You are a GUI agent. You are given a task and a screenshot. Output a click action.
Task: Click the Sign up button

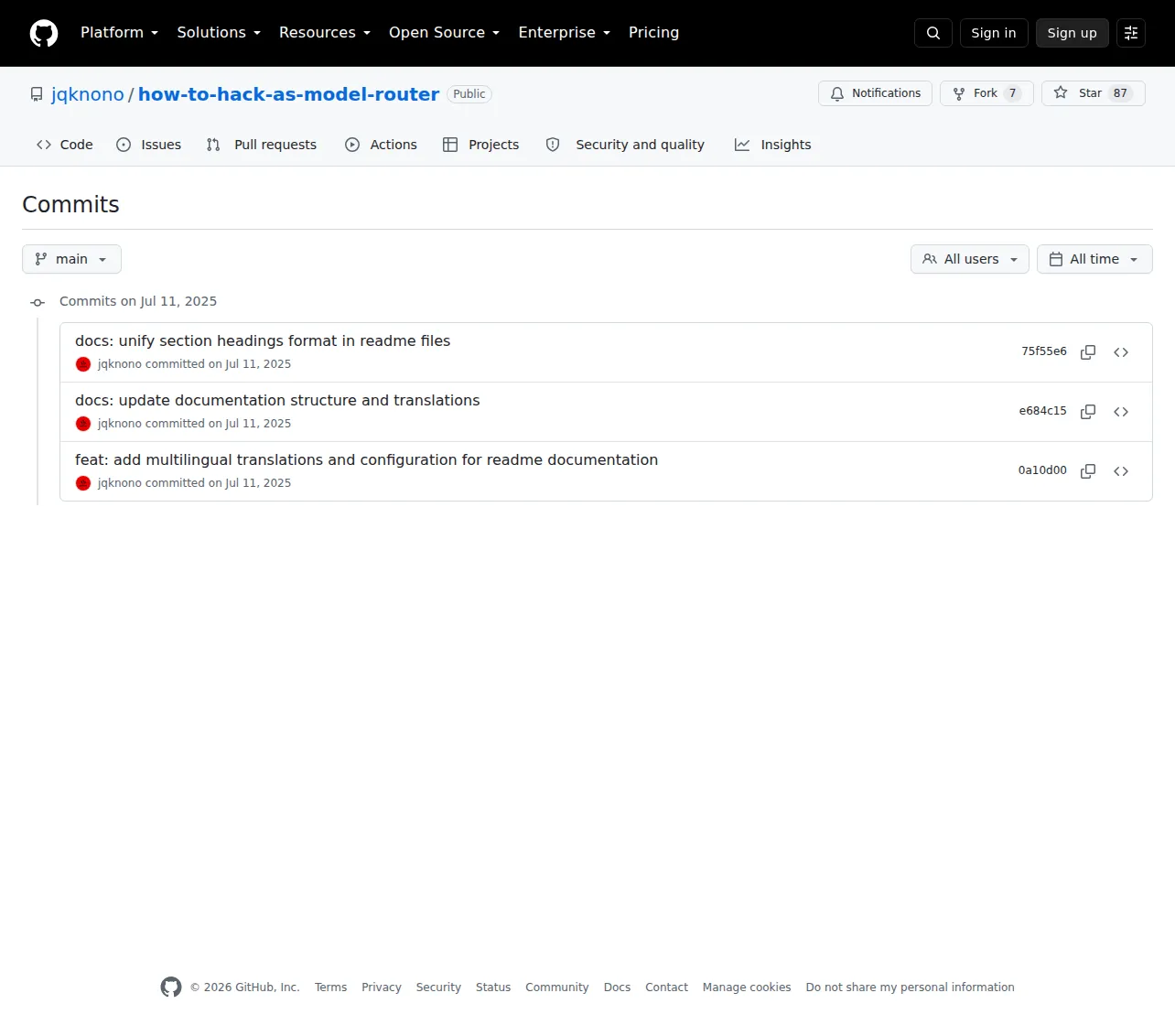(x=1073, y=33)
